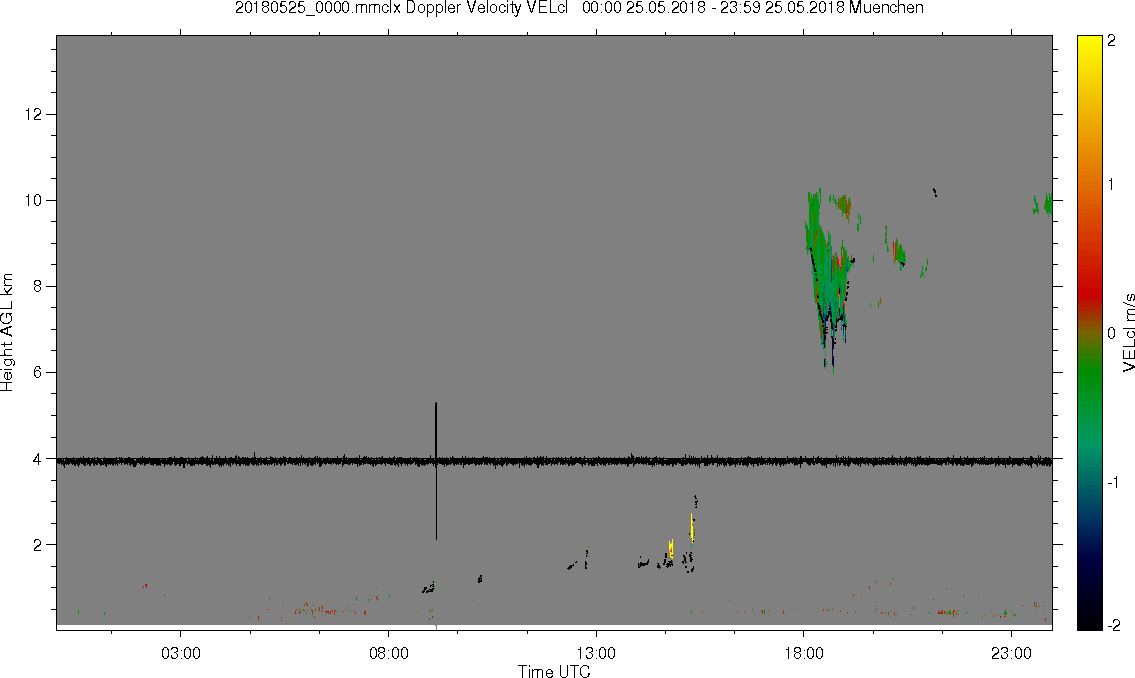This screenshot has height=678, width=1135.
Task: Click the plot title text at top
Action: pos(579,8)
